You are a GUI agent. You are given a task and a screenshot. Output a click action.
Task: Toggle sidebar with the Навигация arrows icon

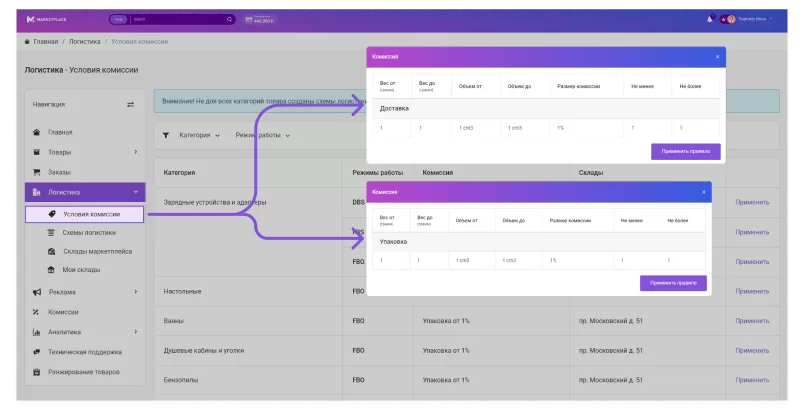[x=130, y=104]
